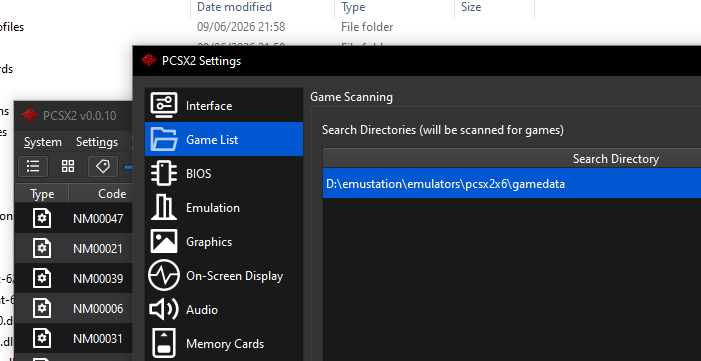Select search directory D:\emustation\emulators\pcsx2x6\gamedata

click(x=511, y=183)
